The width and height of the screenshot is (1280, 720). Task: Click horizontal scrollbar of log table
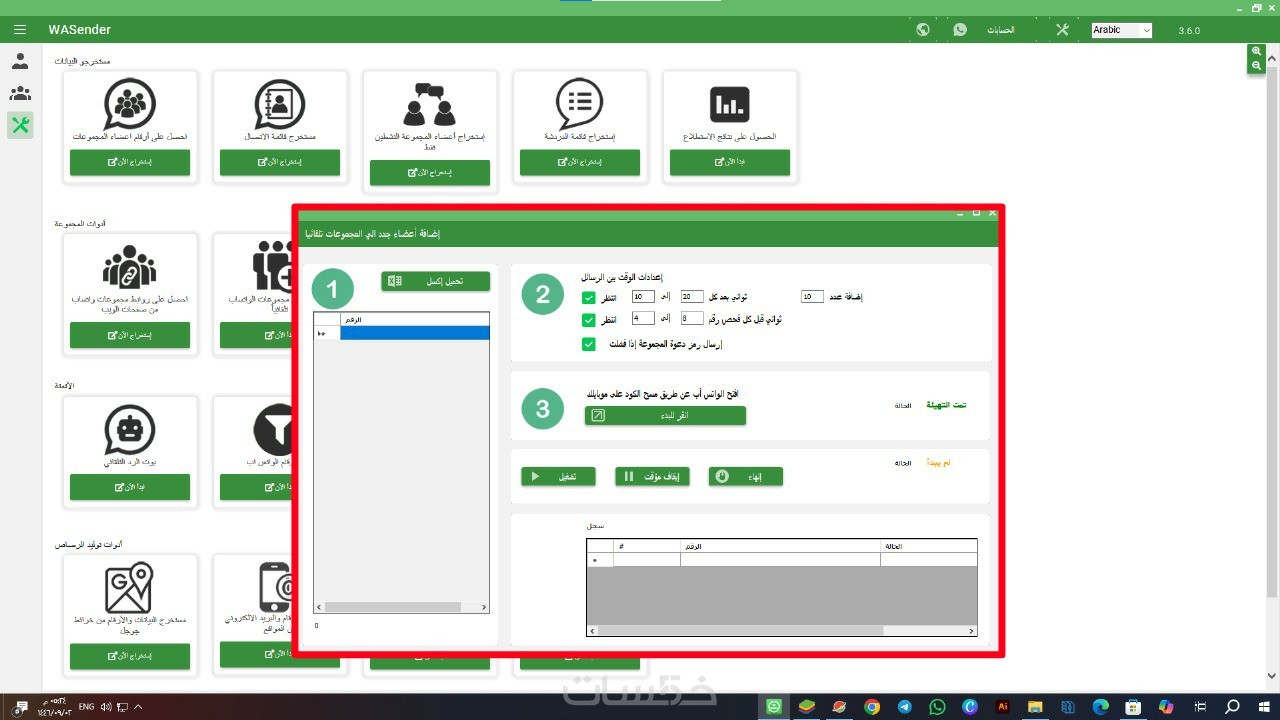(781, 631)
